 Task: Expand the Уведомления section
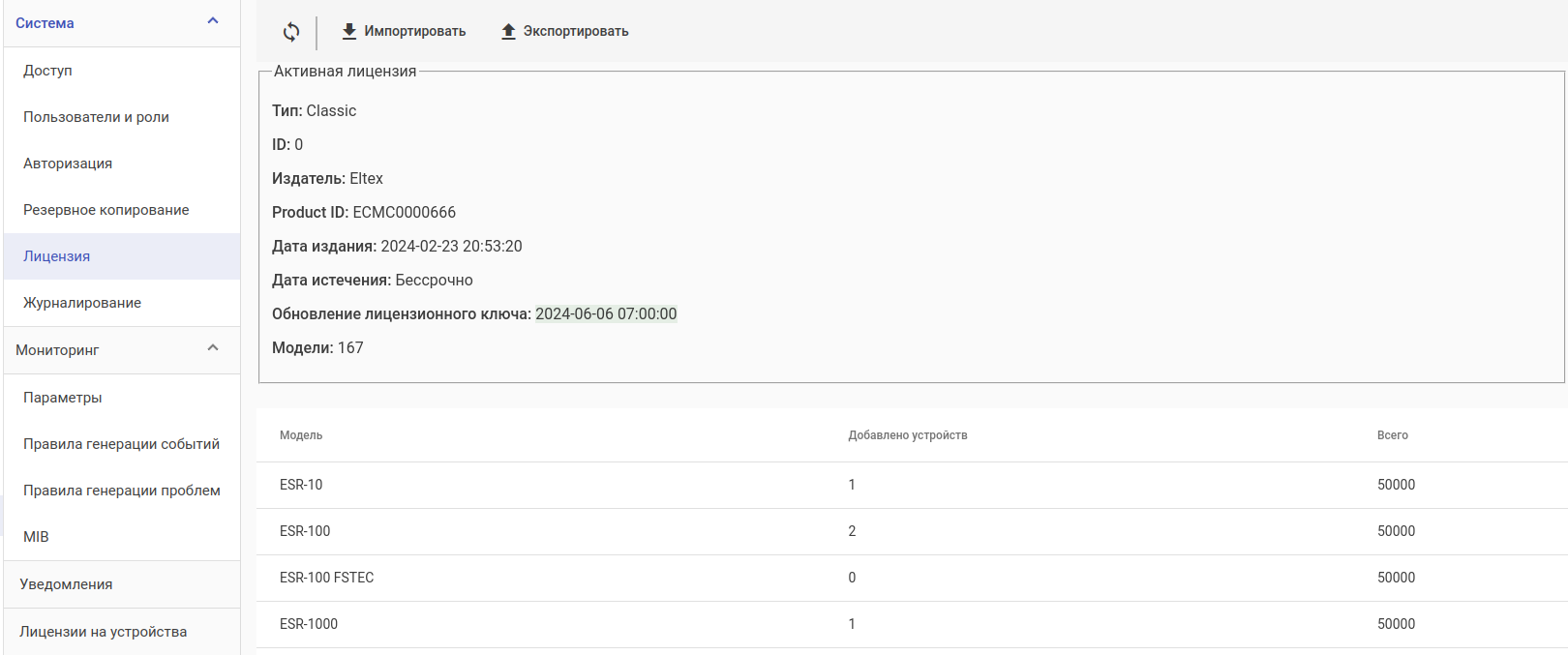[66, 584]
